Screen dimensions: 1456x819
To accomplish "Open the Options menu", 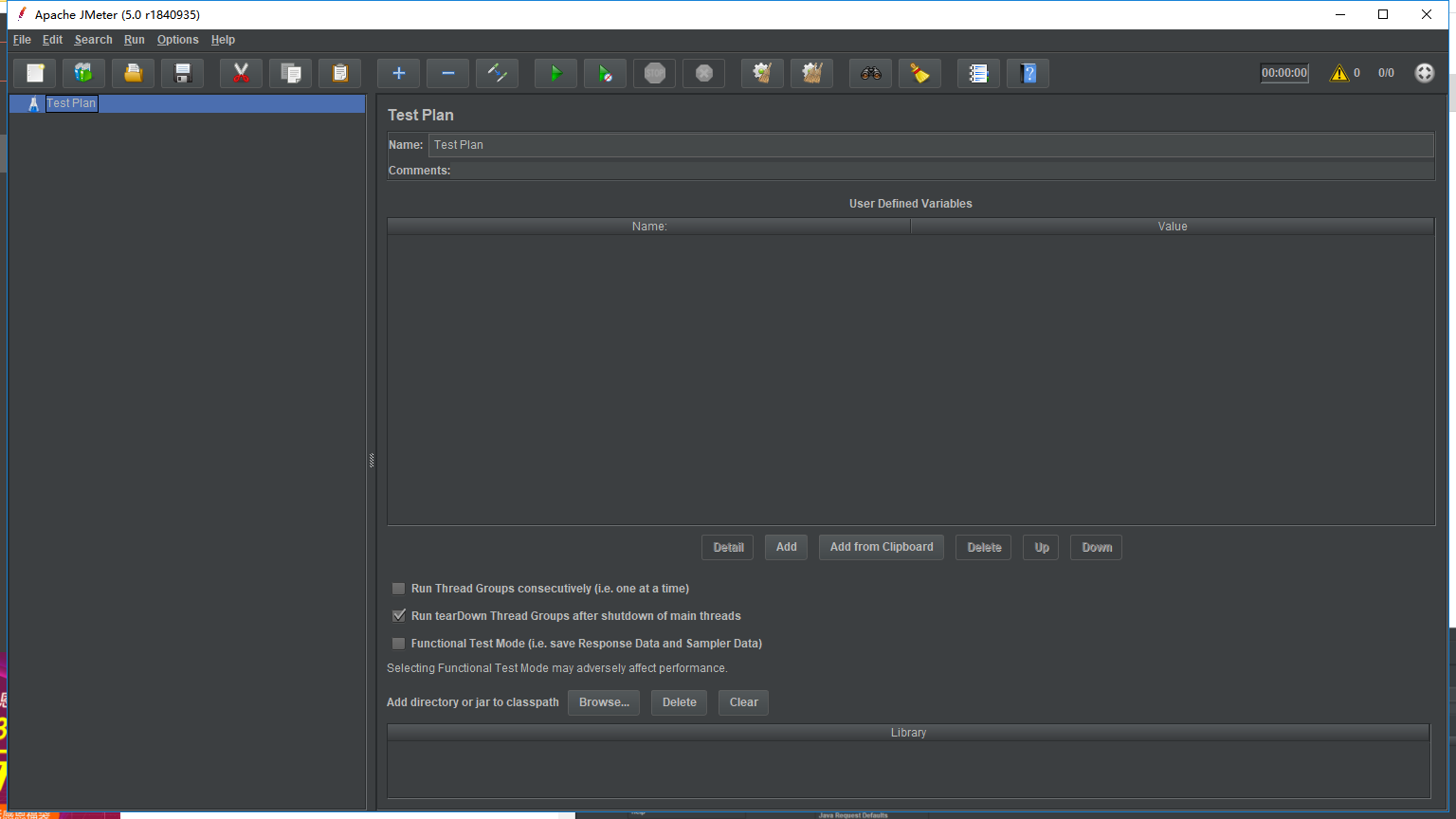I will pos(177,40).
